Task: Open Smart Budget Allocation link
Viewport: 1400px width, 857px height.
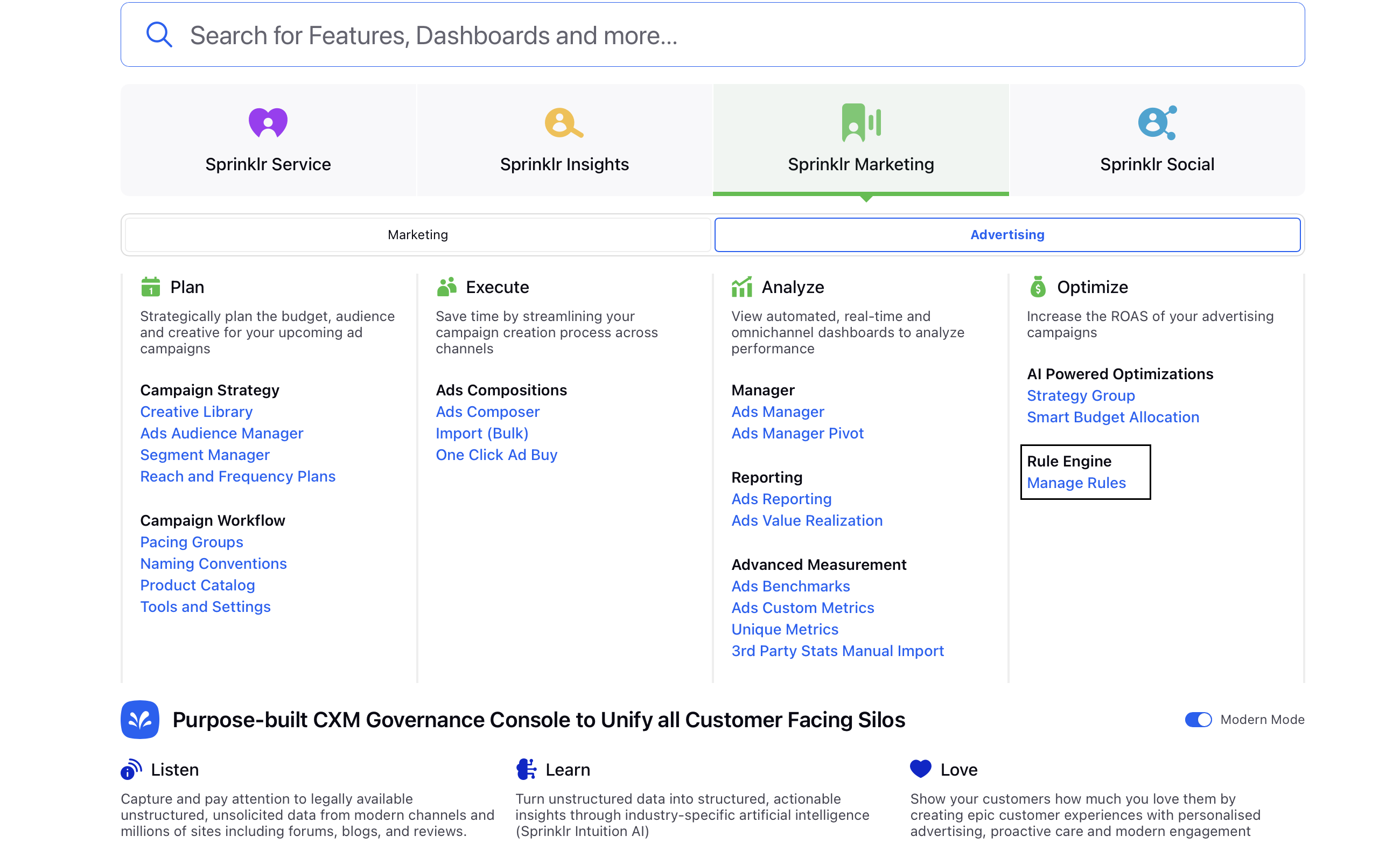Action: point(1112,417)
